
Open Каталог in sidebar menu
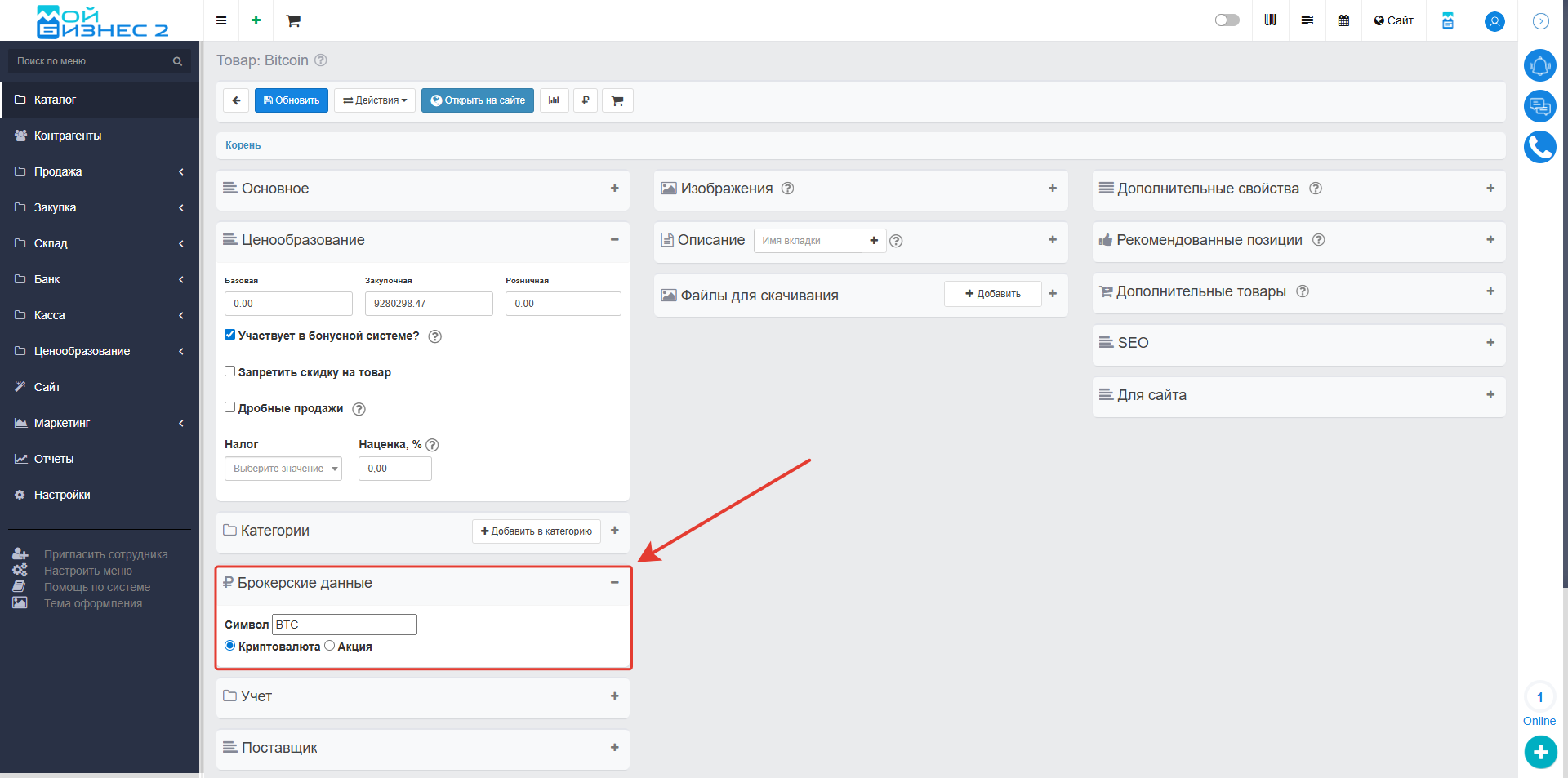[100, 100]
